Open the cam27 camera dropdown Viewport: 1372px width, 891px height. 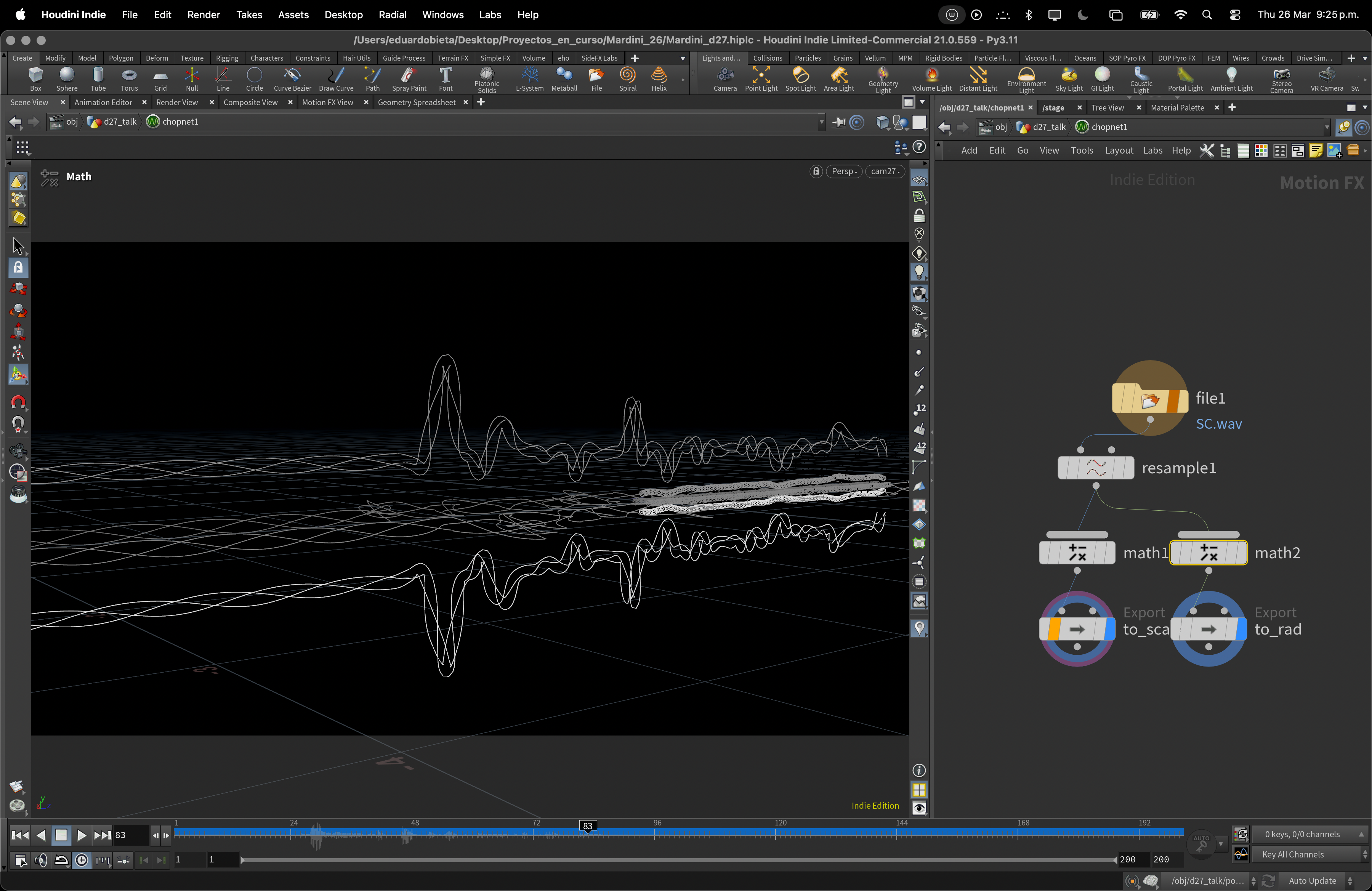[x=885, y=171]
